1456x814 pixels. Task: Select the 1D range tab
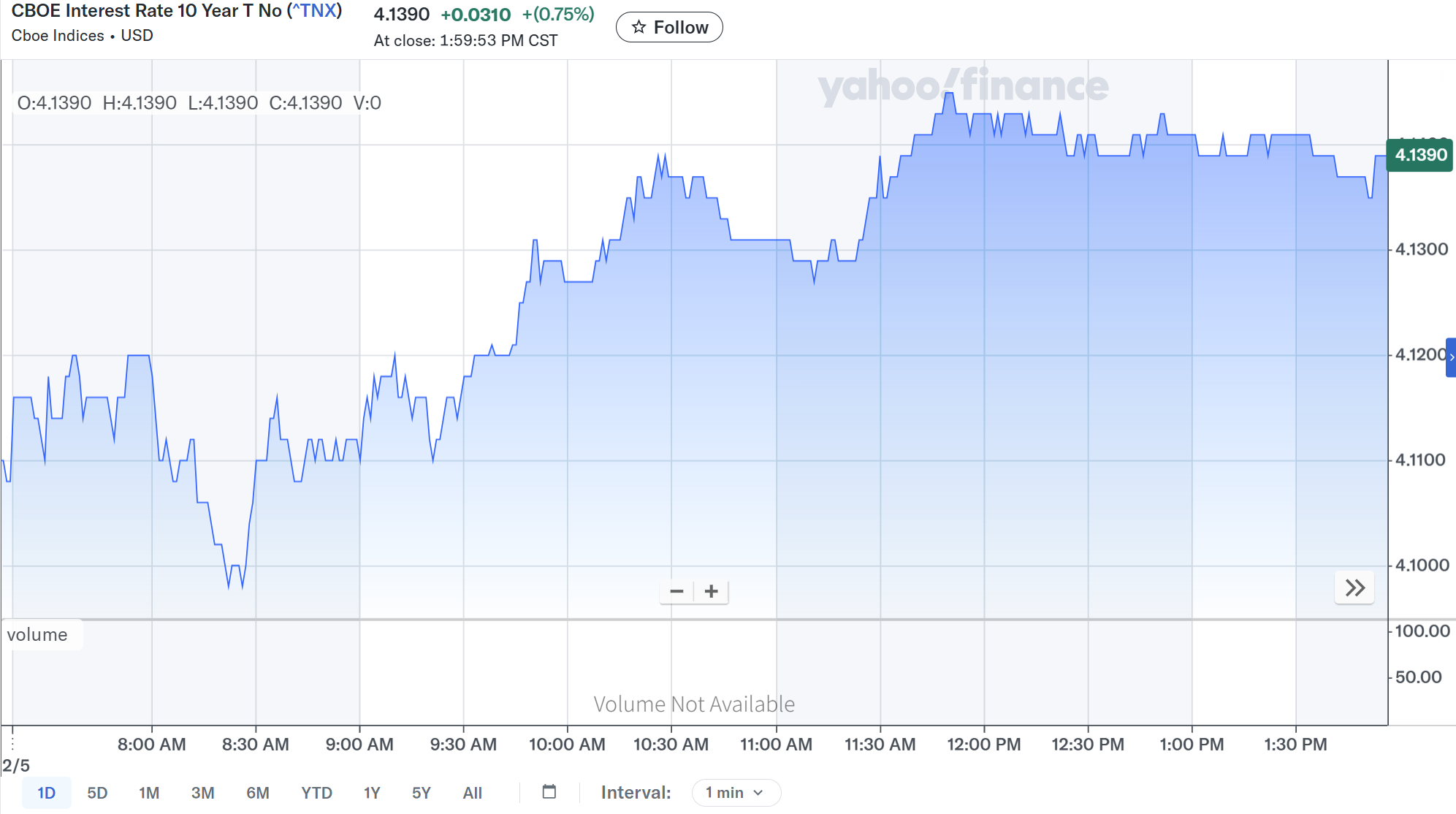(x=46, y=793)
